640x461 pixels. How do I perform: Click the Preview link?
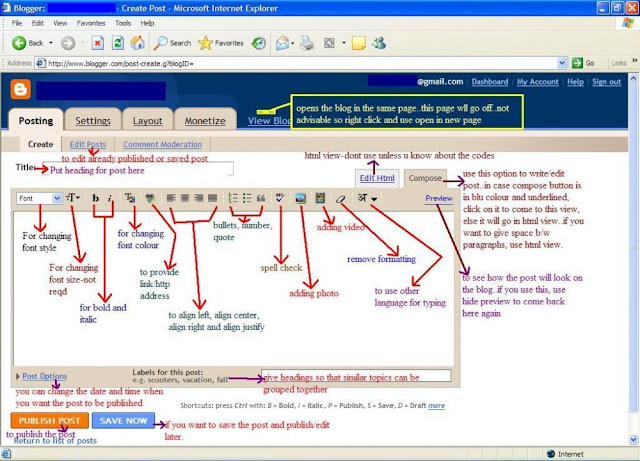[439, 198]
